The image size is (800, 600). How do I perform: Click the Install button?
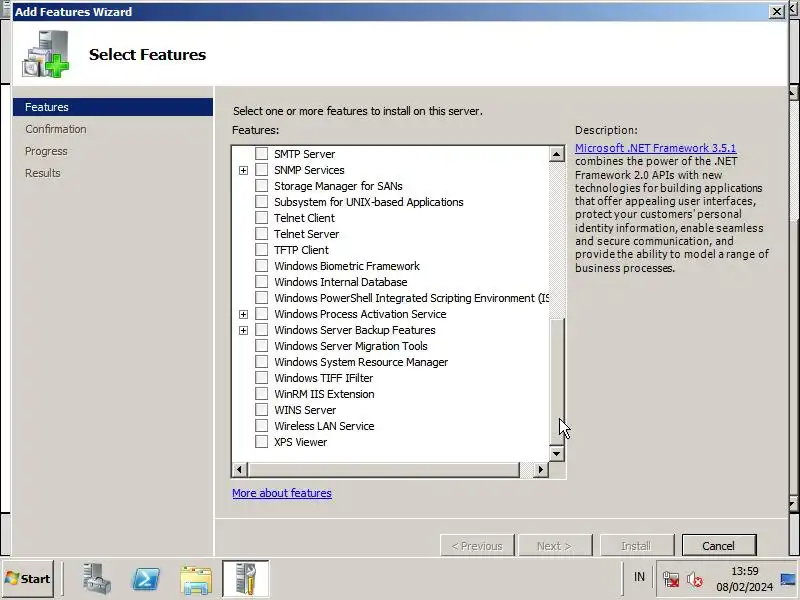(637, 546)
